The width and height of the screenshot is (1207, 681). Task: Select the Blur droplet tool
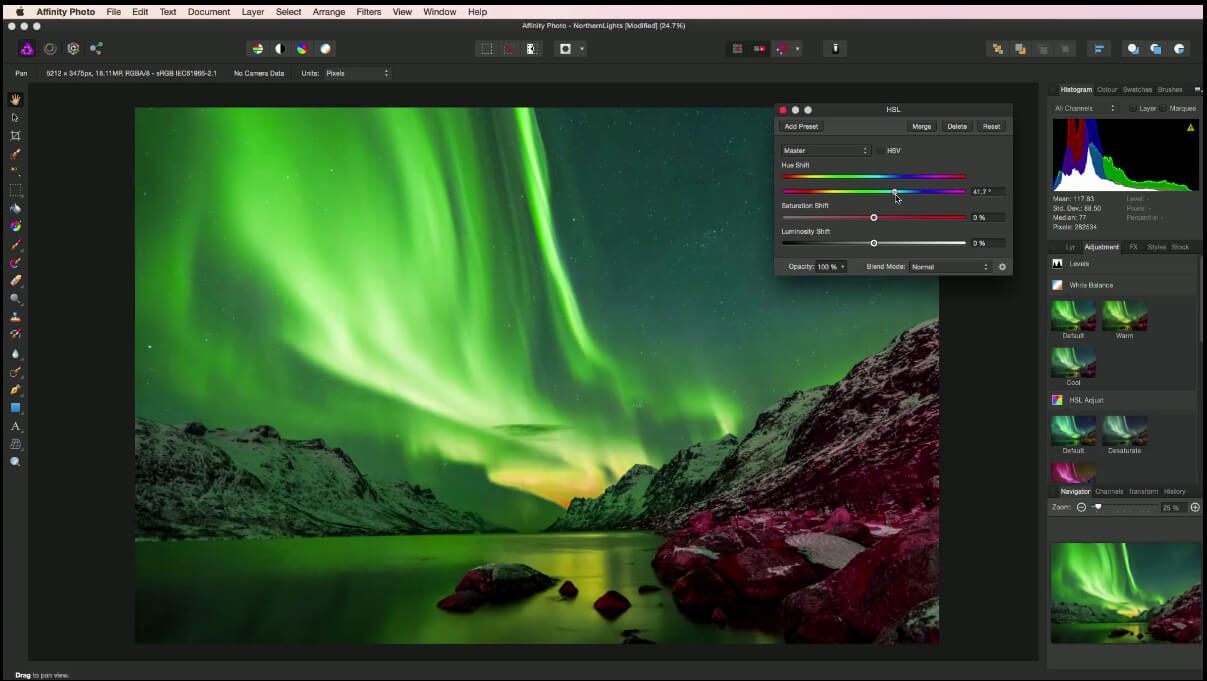pos(15,353)
